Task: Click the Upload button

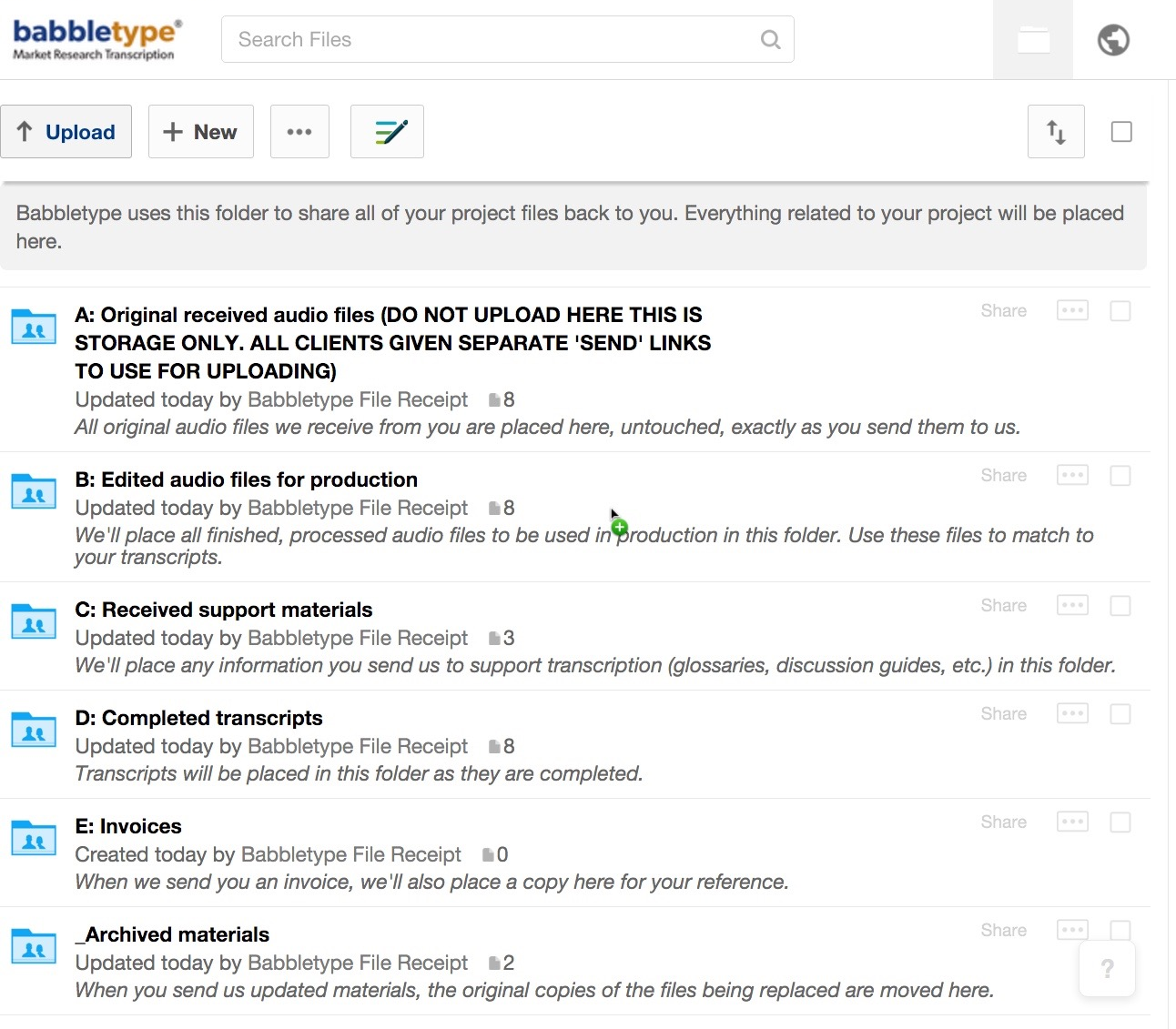Action: (x=66, y=132)
